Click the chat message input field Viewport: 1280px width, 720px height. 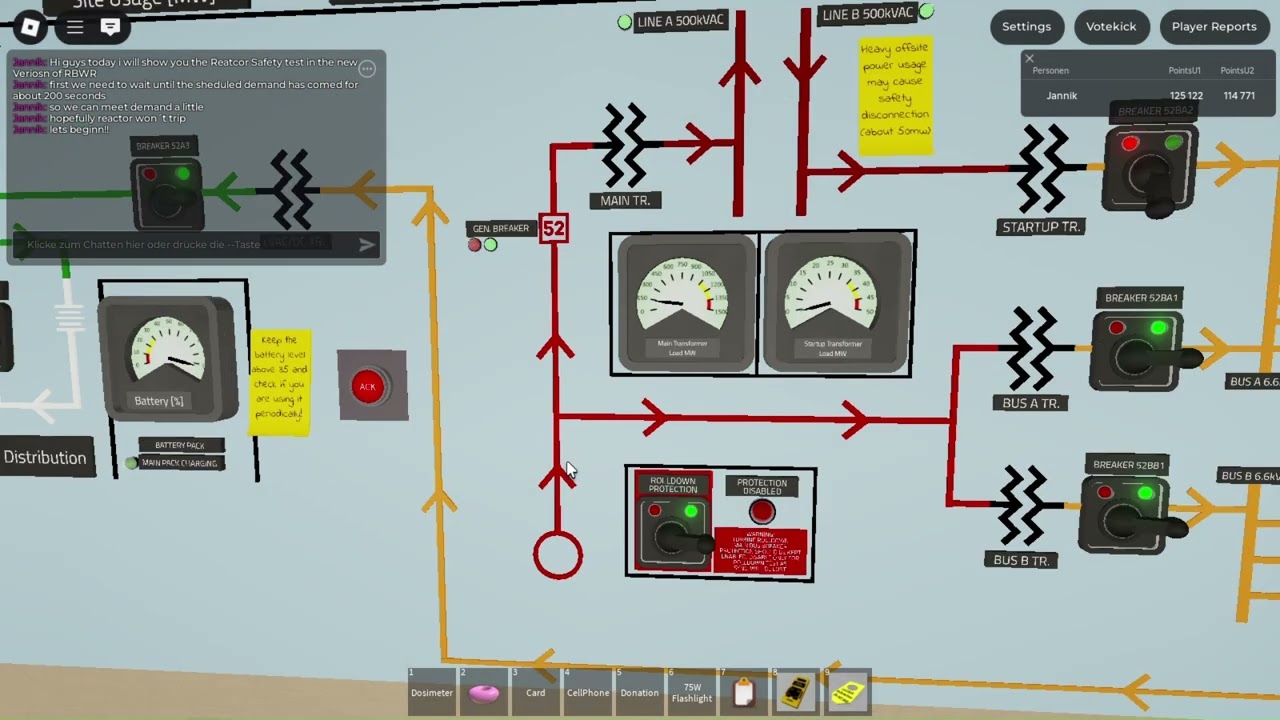point(185,244)
